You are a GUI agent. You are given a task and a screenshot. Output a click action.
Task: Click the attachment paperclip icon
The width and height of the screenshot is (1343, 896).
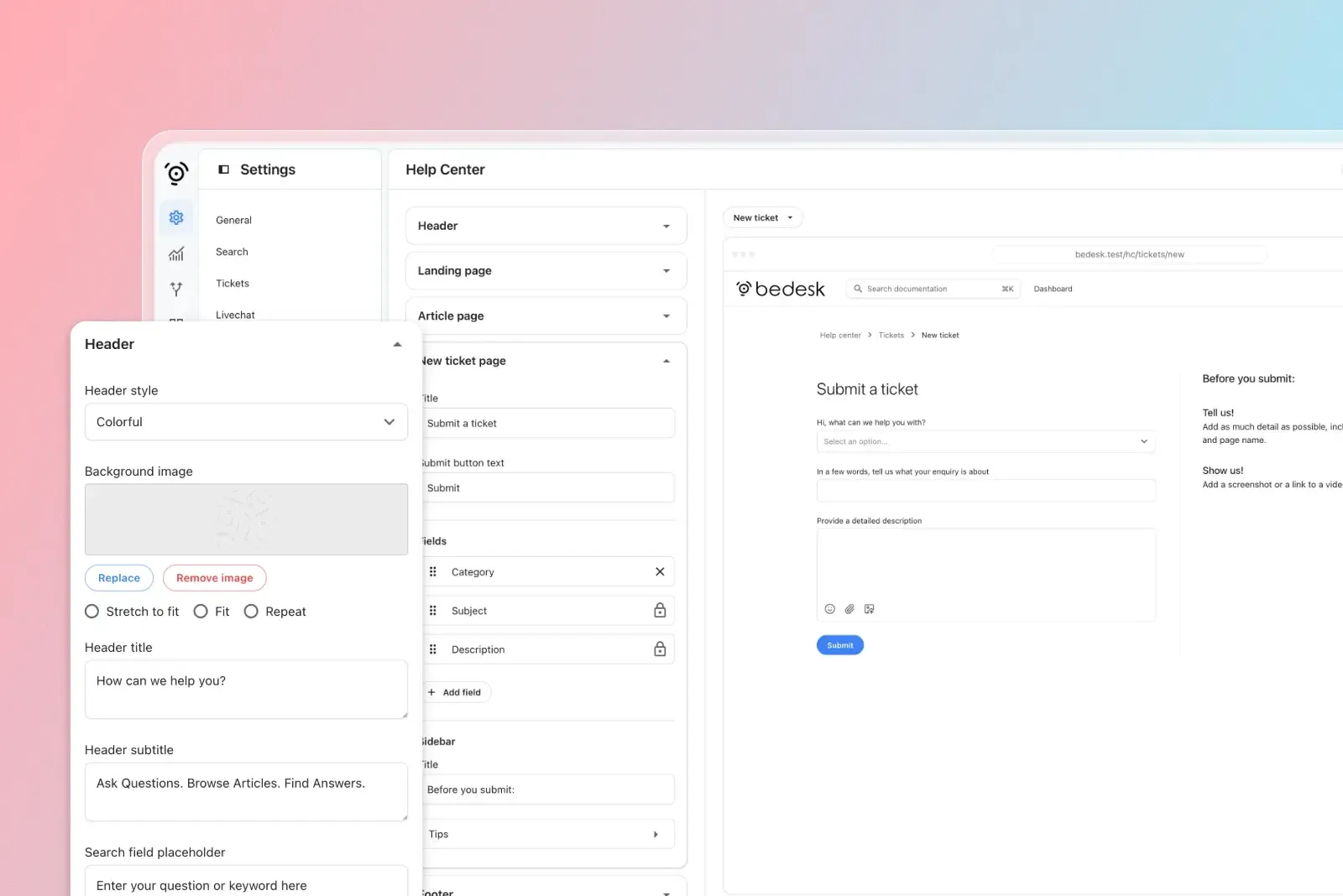pyautogui.click(x=849, y=609)
